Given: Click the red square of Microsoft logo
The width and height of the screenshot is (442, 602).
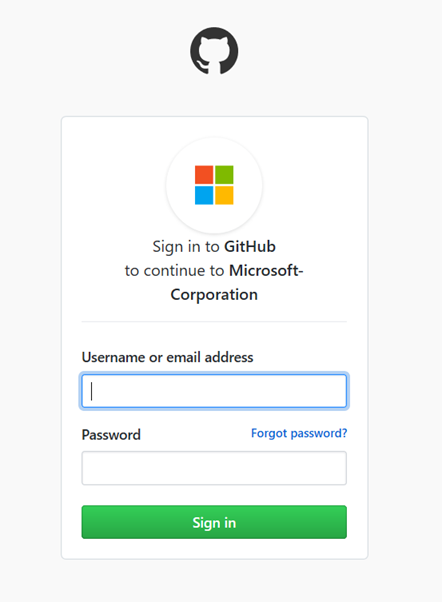Looking at the screenshot, I should [x=204, y=175].
